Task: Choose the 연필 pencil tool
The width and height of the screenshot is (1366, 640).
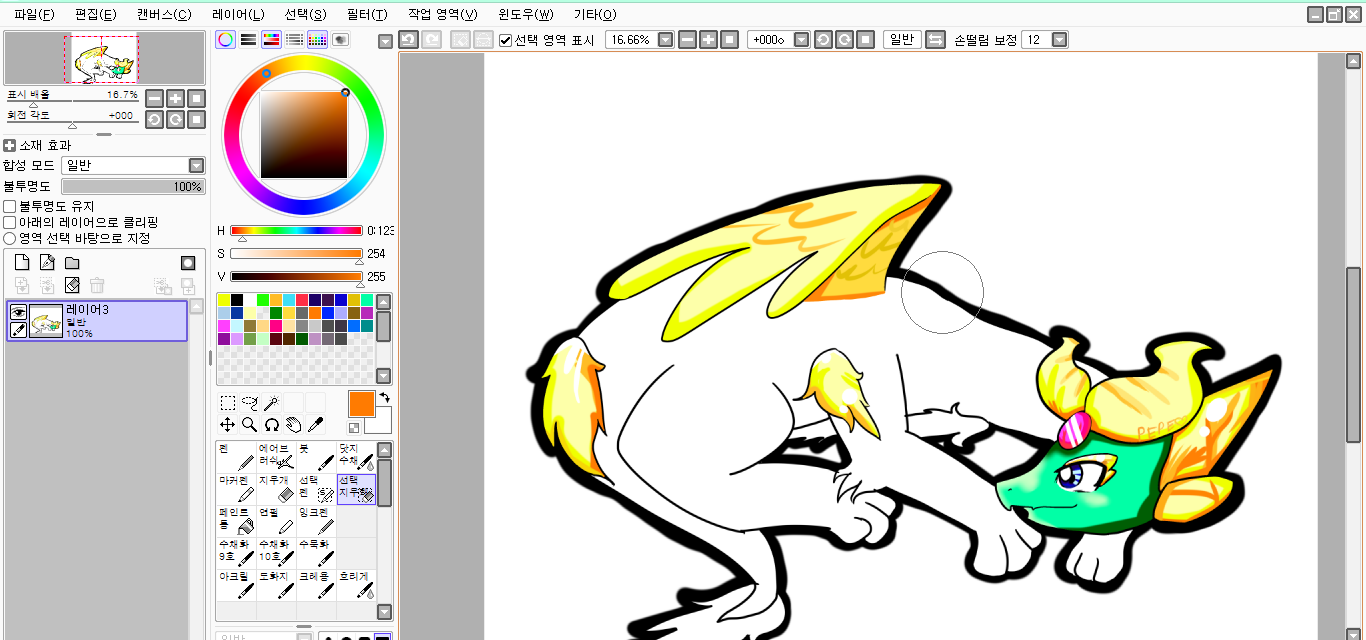Action: (x=276, y=521)
